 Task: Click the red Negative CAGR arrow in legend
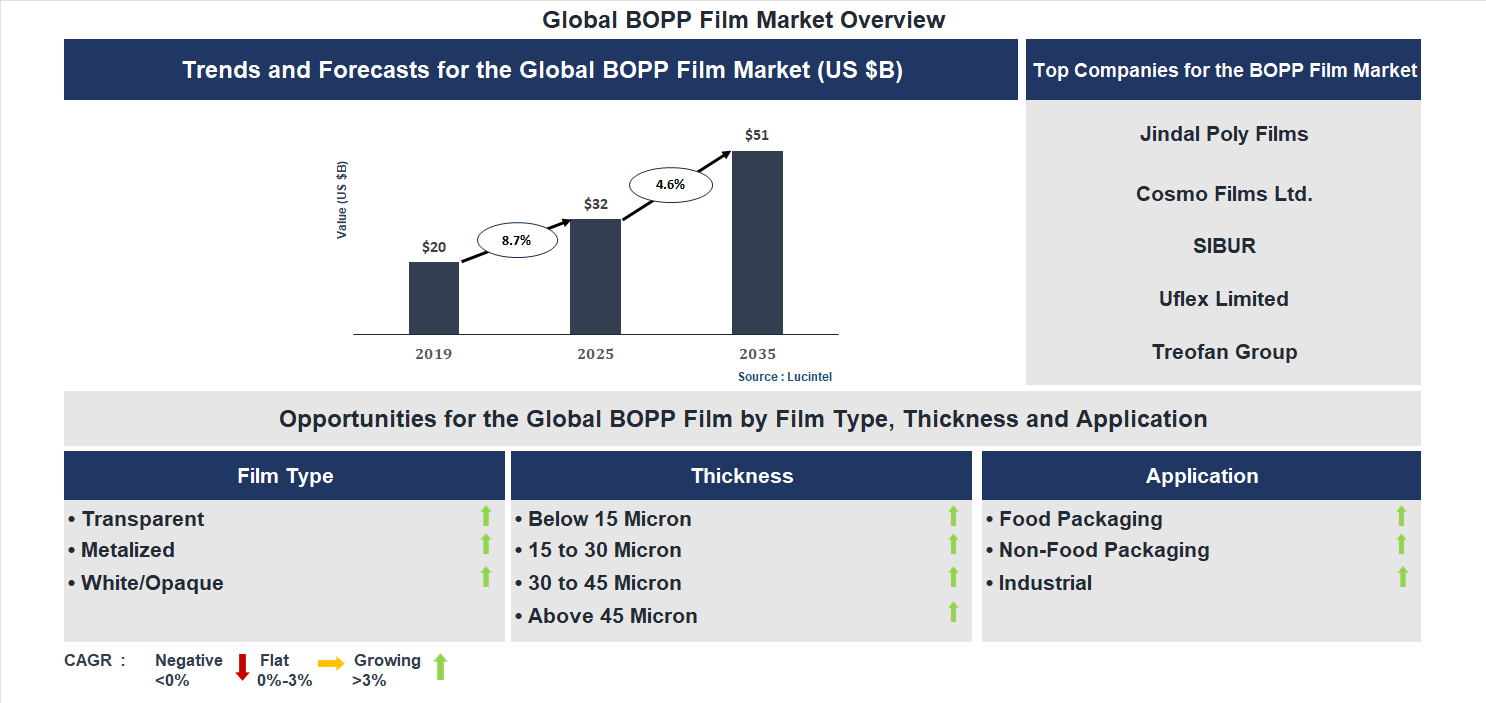coord(240,665)
